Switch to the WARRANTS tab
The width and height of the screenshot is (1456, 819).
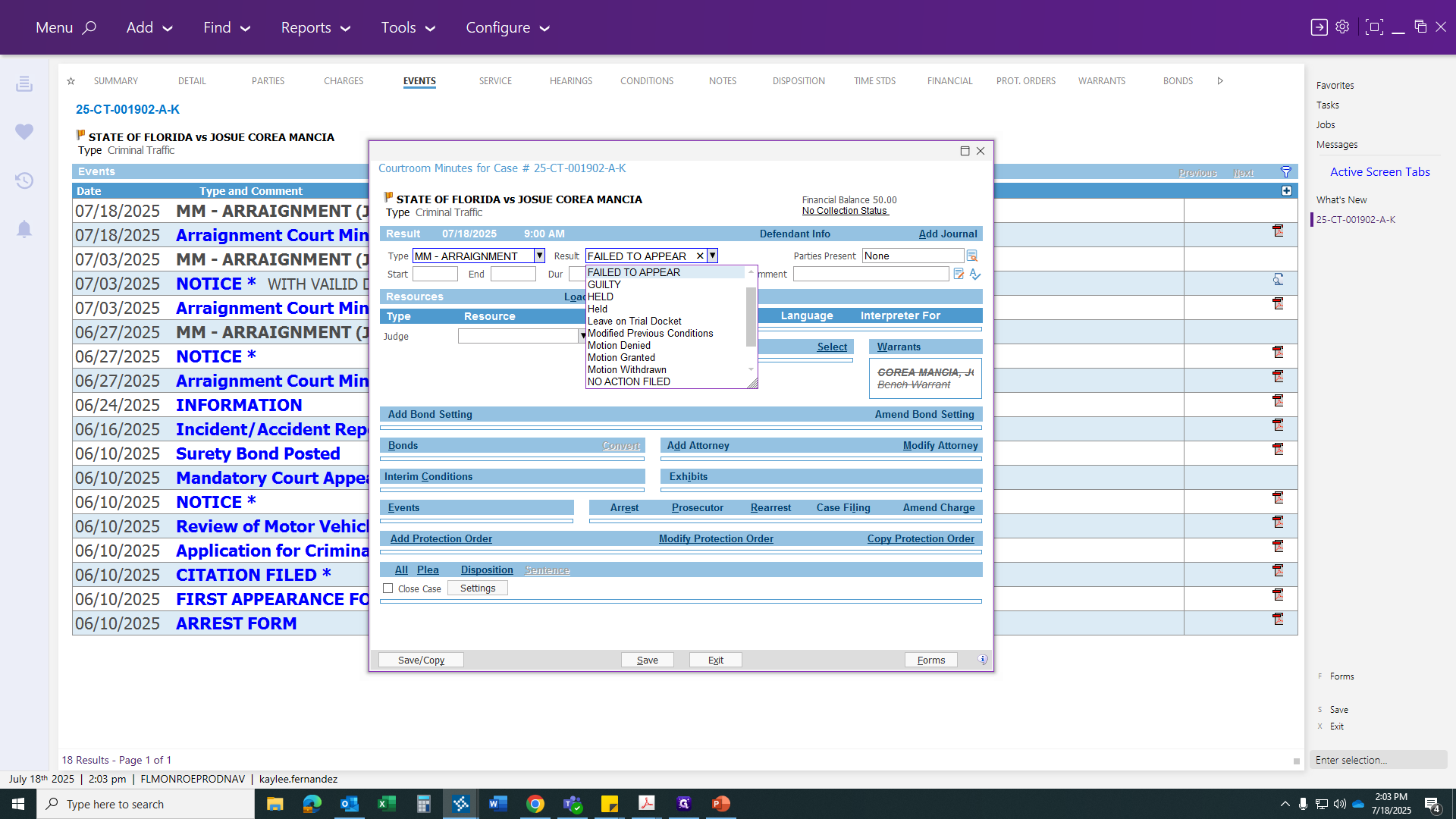click(x=1102, y=81)
